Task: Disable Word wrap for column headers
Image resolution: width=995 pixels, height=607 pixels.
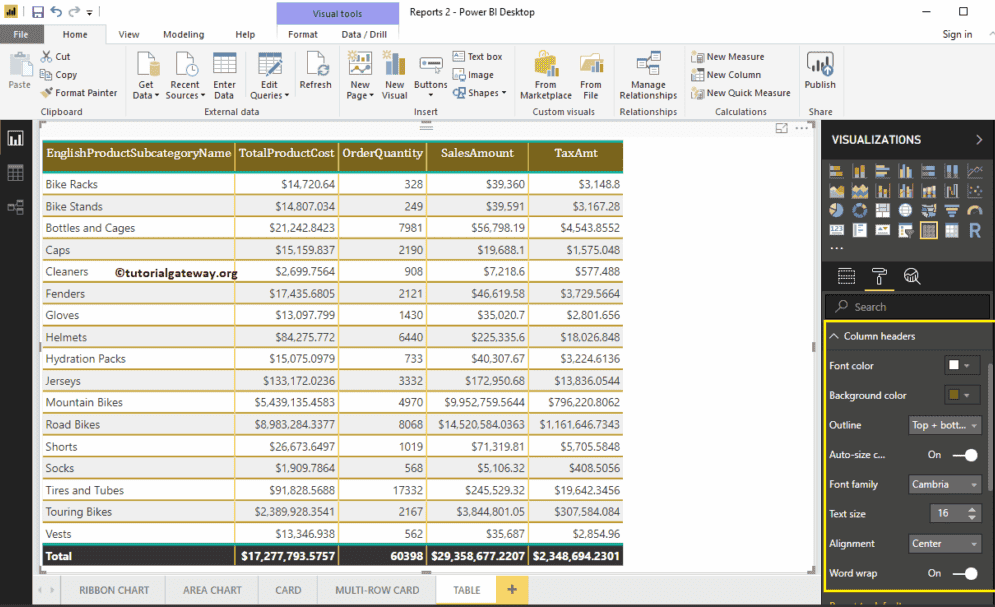Action: (967, 572)
